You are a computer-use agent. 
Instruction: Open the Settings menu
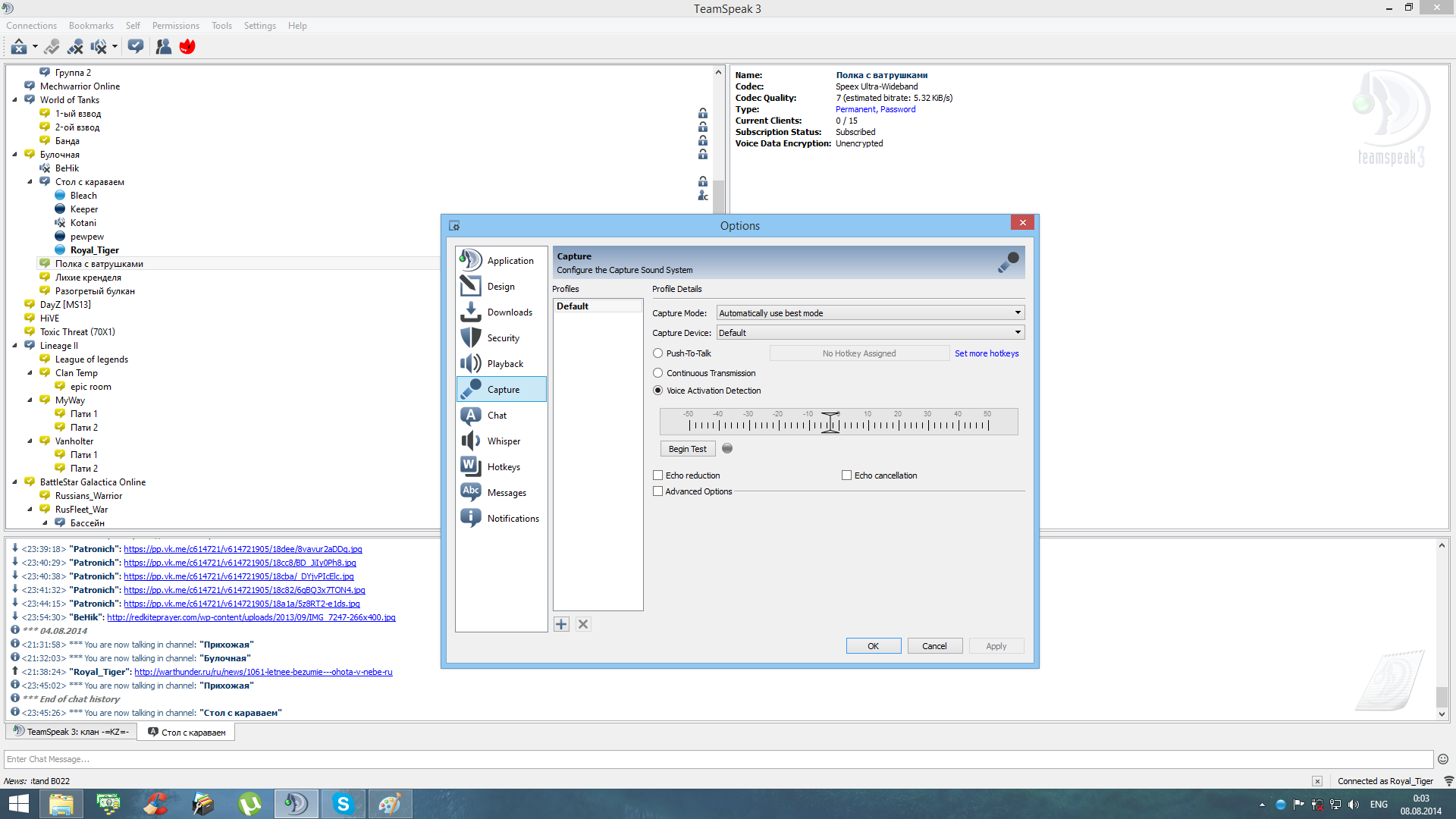(x=259, y=26)
